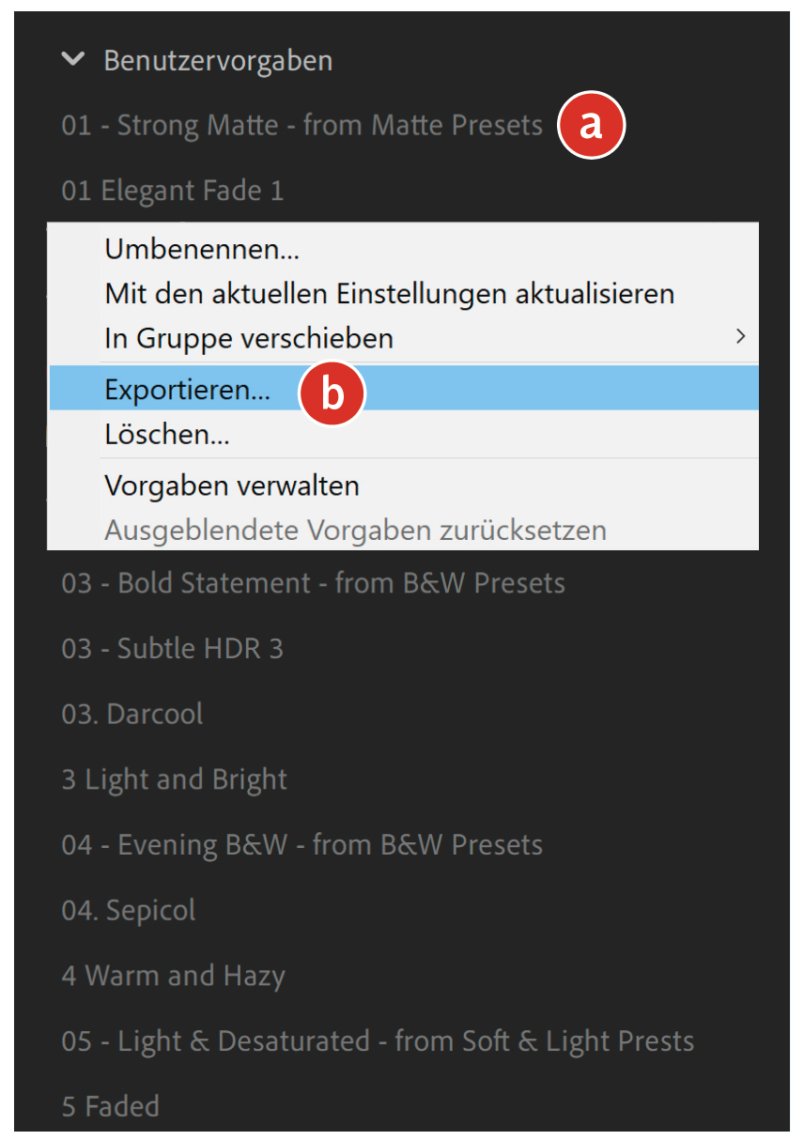This screenshot has height=1140, width=804.
Task: Choose the '03. Darcool' preset
Action: (132, 714)
